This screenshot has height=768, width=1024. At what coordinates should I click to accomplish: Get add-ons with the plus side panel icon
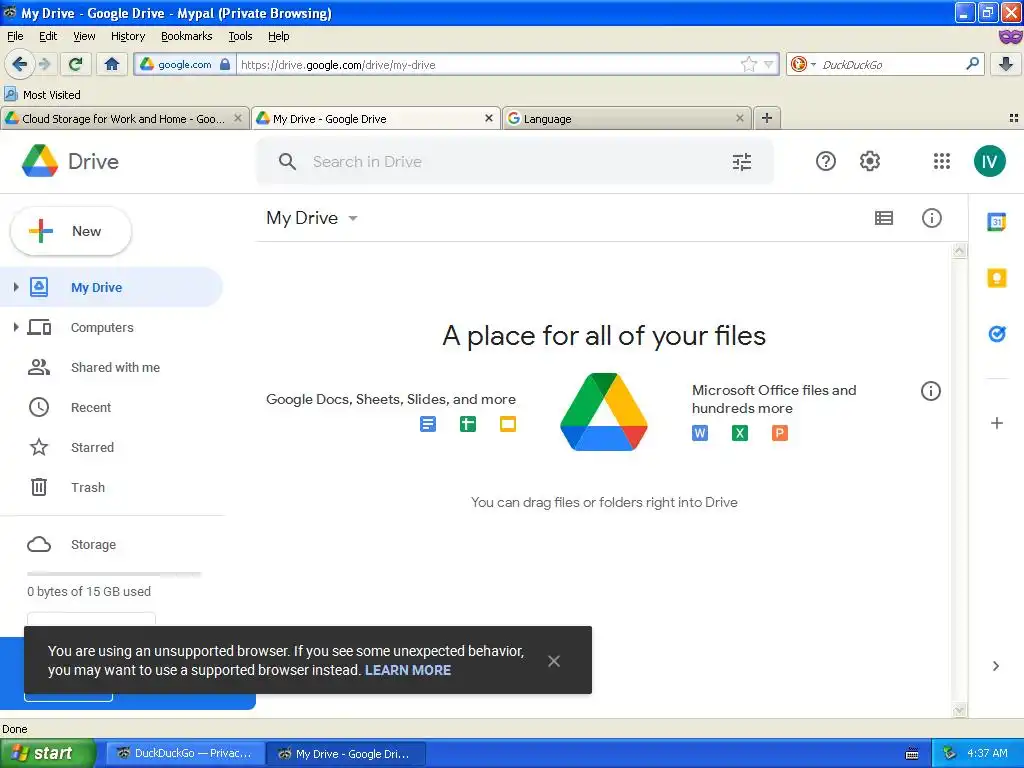tap(997, 423)
